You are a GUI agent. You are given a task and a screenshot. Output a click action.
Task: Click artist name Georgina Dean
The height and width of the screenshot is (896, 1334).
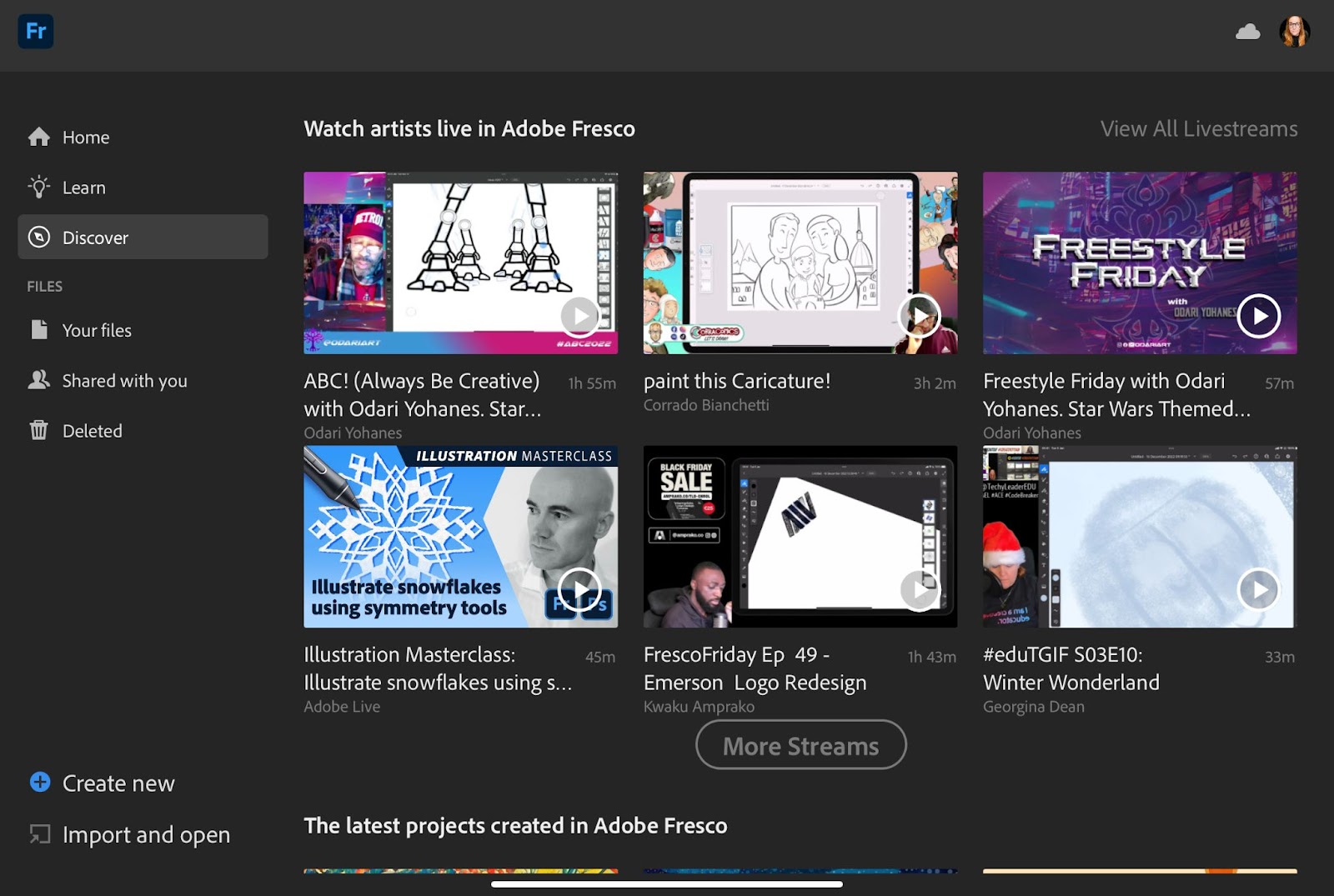1034,706
